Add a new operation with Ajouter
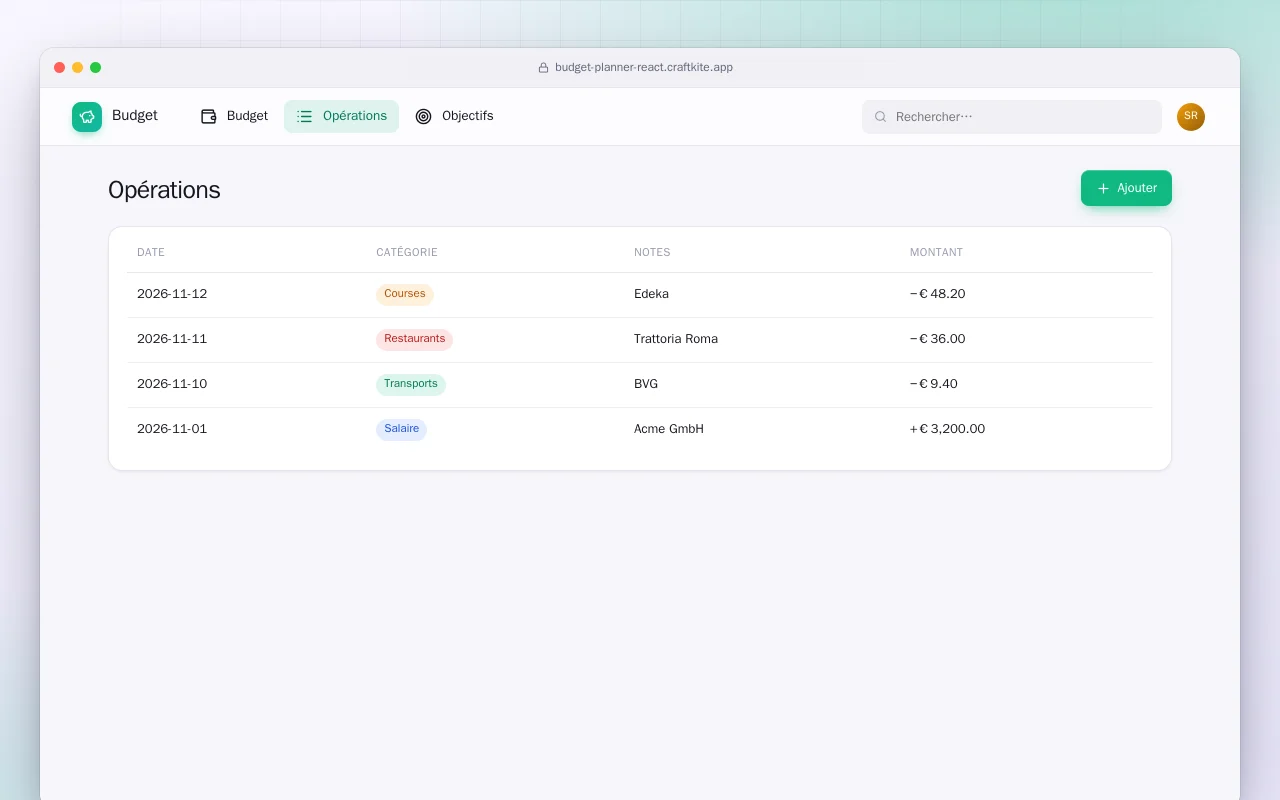Image resolution: width=1280 pixels, height=800 pixels. 1126,188
